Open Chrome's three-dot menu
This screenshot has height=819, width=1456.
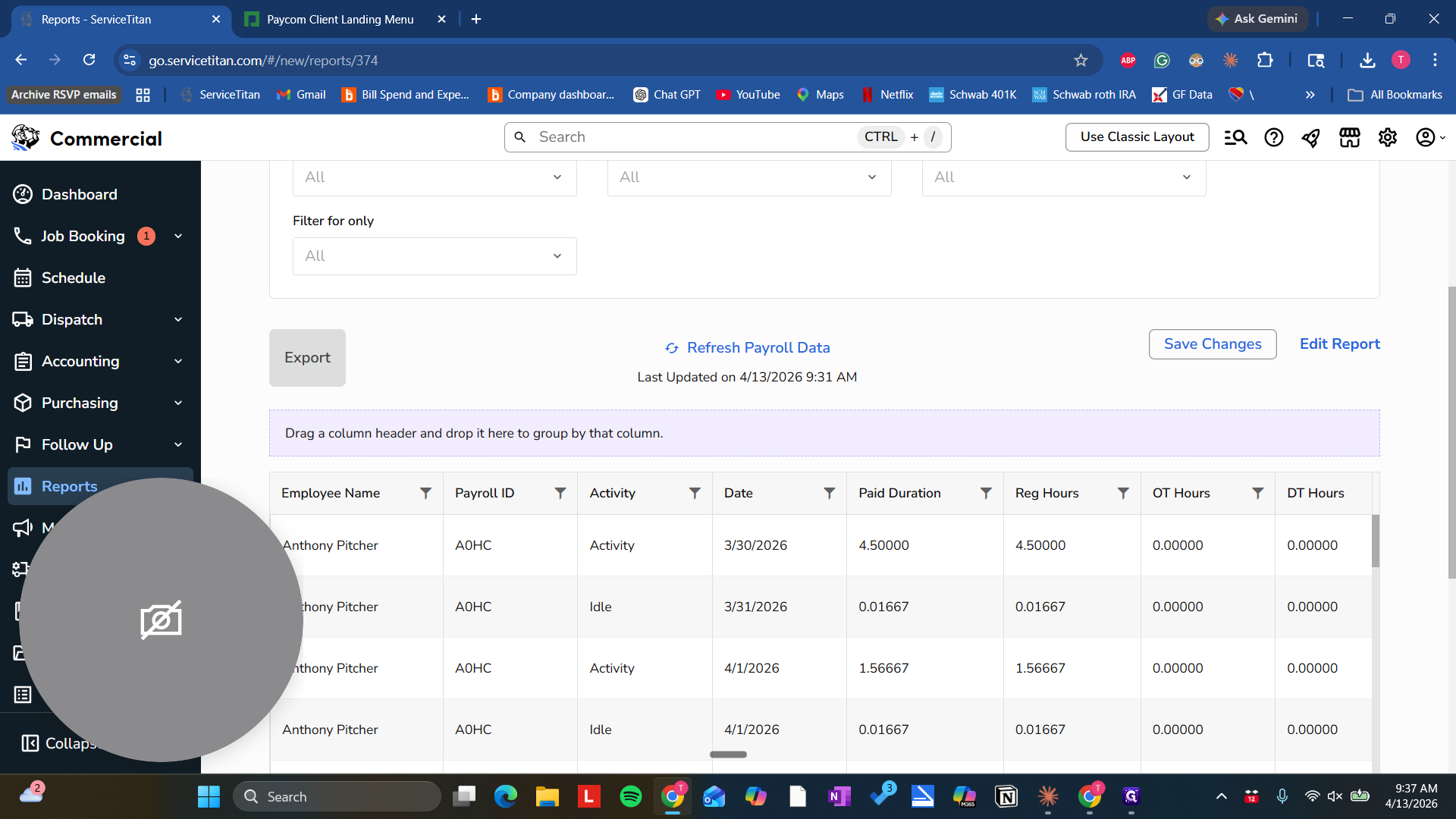1435,60
